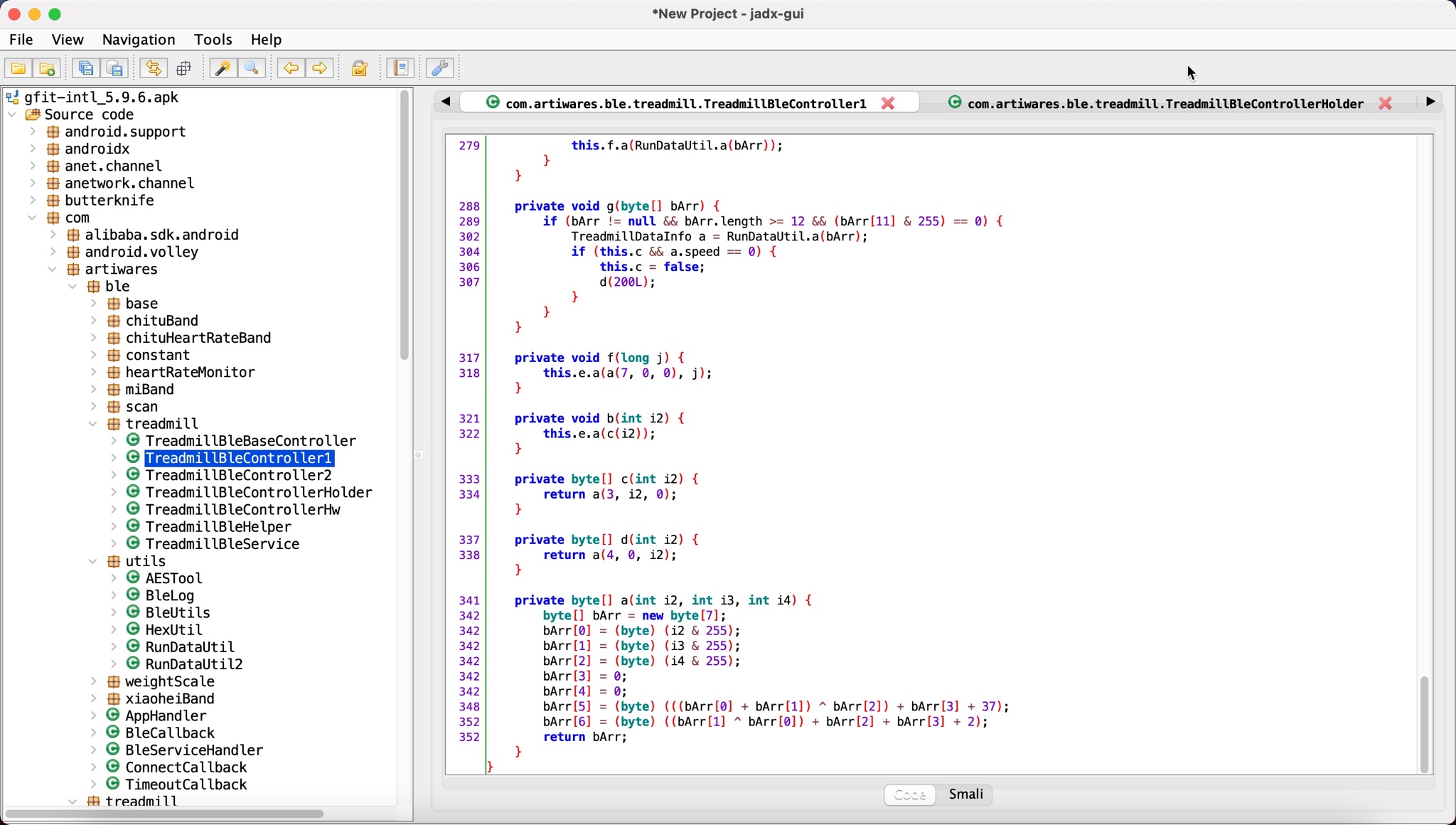Viewport: 1456px width, 825px height.
Task: Click the RunDataUtil2 class icon
Action: pyautogui.click(x=133, y=664)
